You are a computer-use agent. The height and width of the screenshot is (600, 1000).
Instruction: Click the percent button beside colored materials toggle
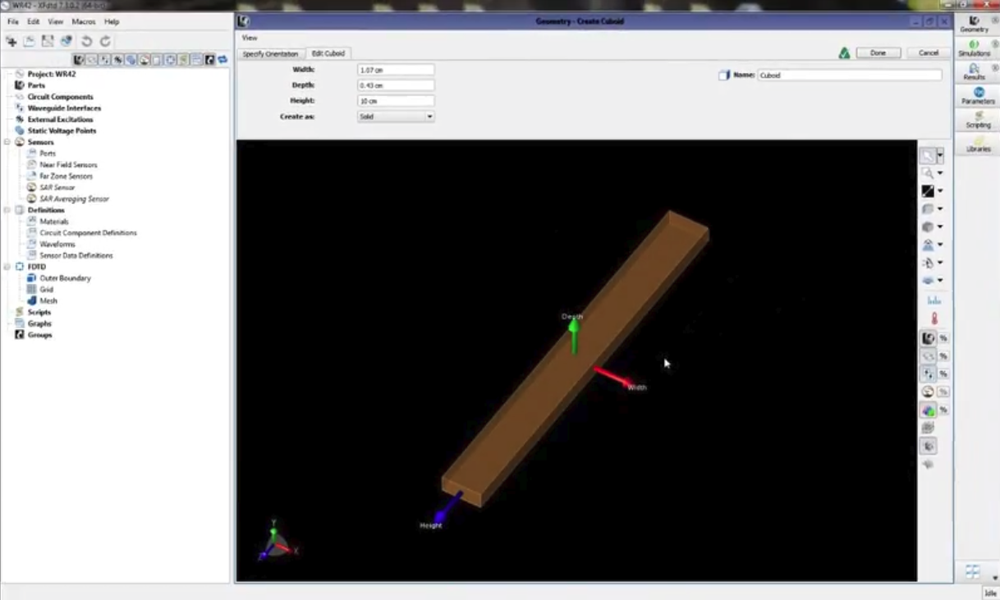tap(943, 410)
